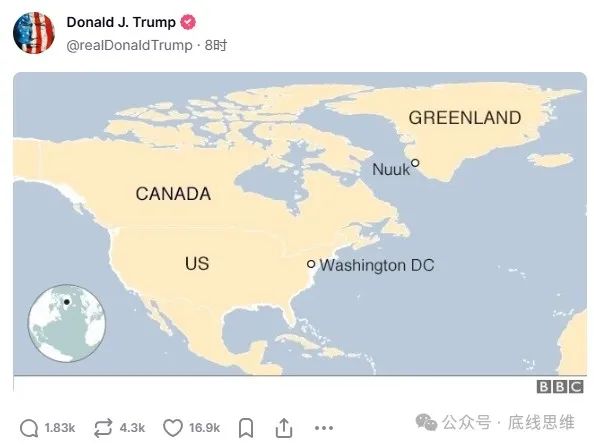
Task: Click the reply speech bubble icon
Action: tap(29, 428)
